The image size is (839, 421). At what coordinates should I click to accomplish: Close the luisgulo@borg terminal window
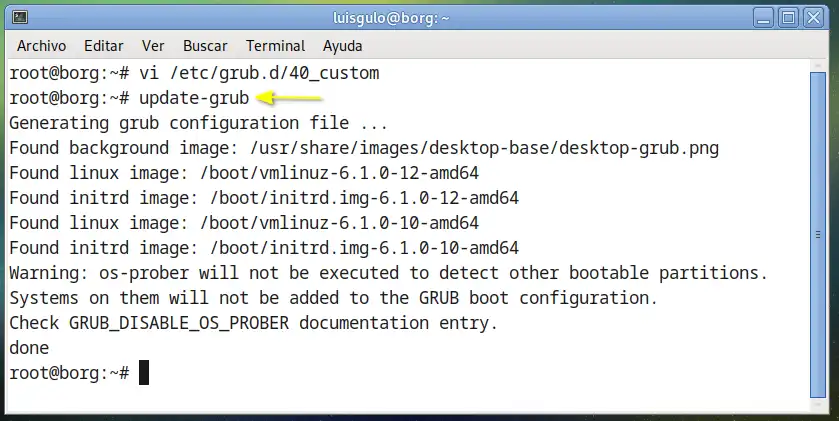point(813,18)
